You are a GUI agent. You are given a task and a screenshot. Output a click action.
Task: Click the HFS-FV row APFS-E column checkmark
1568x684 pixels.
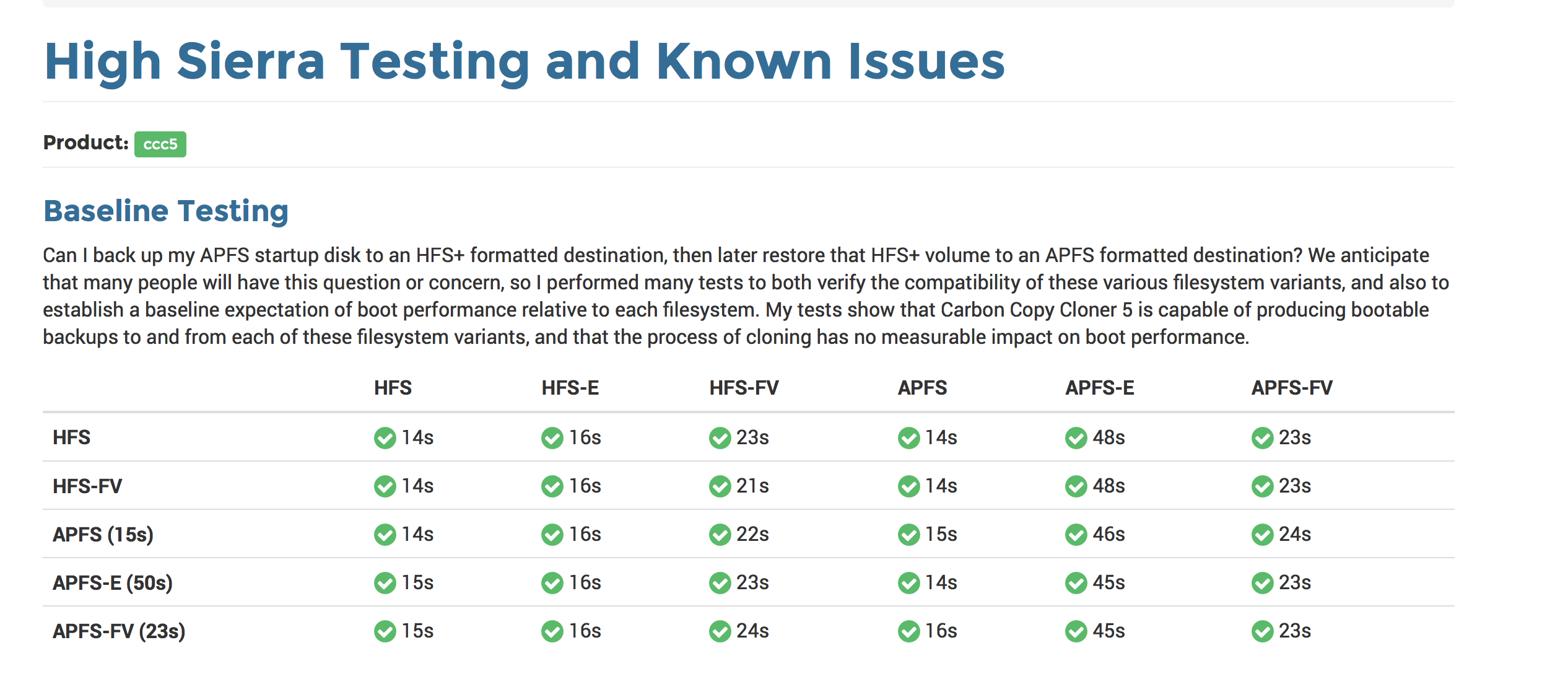[1076, 486]
